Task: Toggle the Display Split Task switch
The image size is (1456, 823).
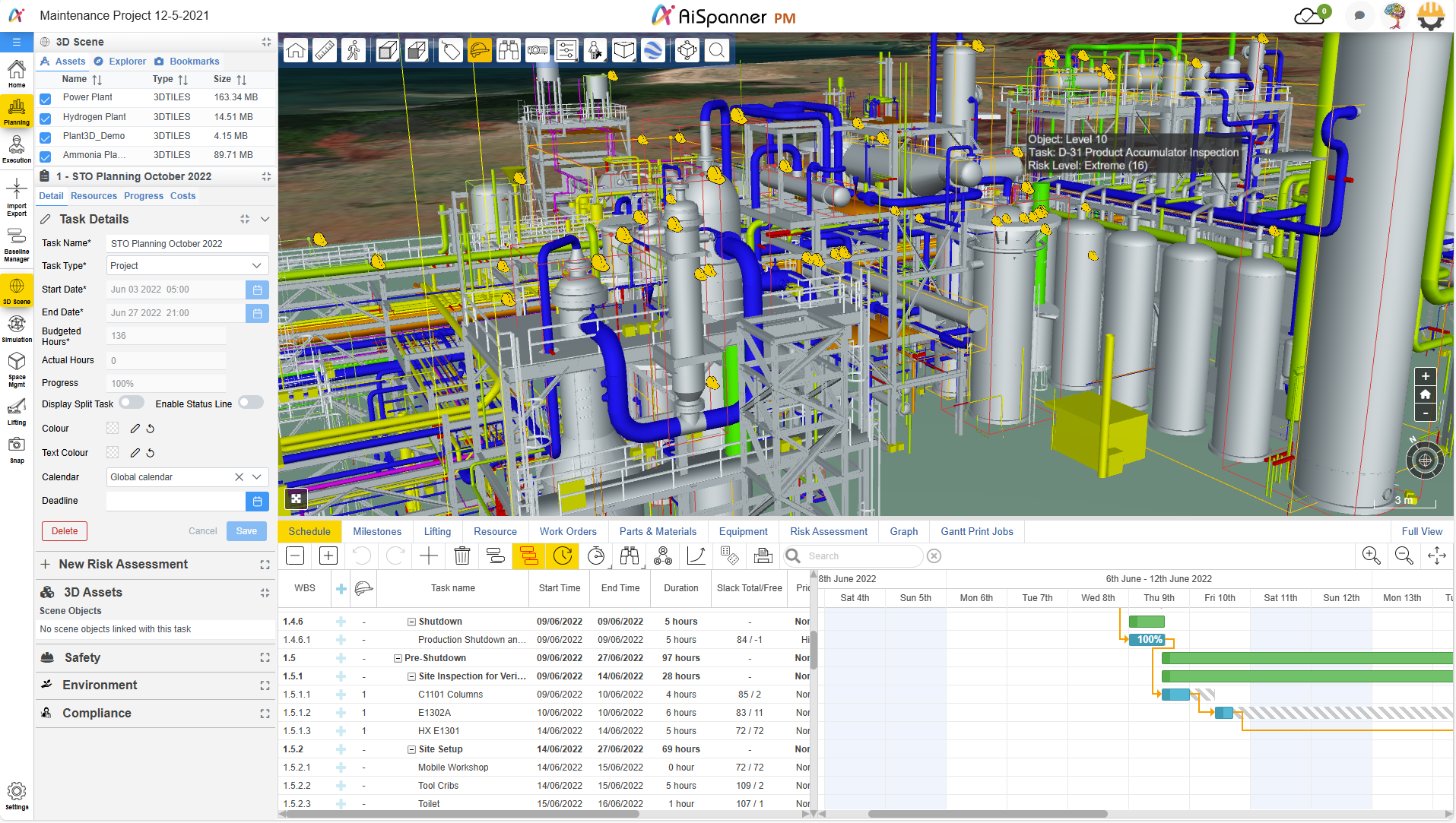Action: (x=132, y=403)
